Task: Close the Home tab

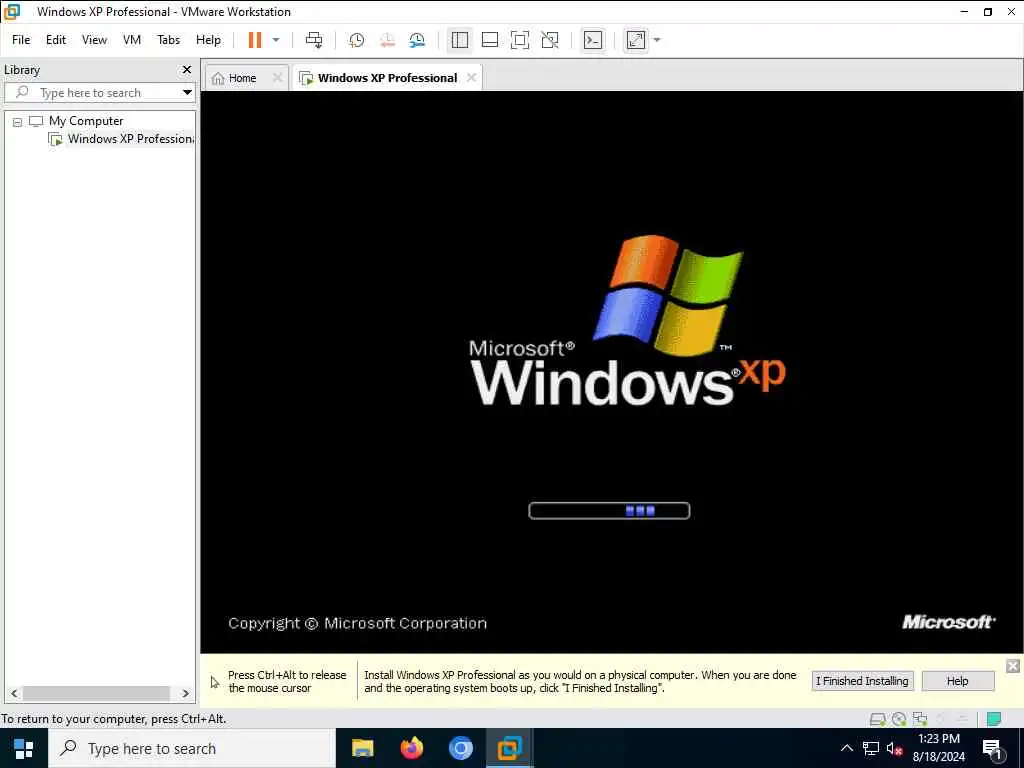Action: [x=278, y=78]
